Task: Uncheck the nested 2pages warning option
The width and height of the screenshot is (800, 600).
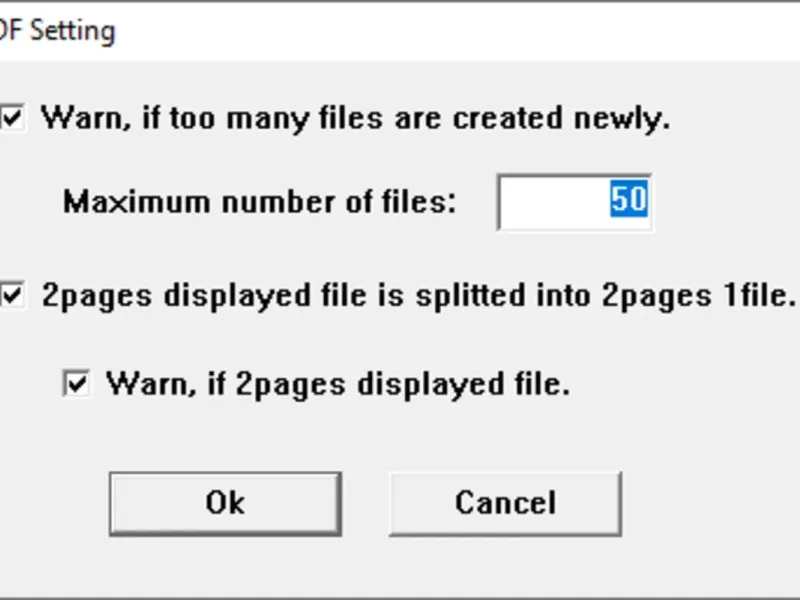Action: (x=77, y=383)
